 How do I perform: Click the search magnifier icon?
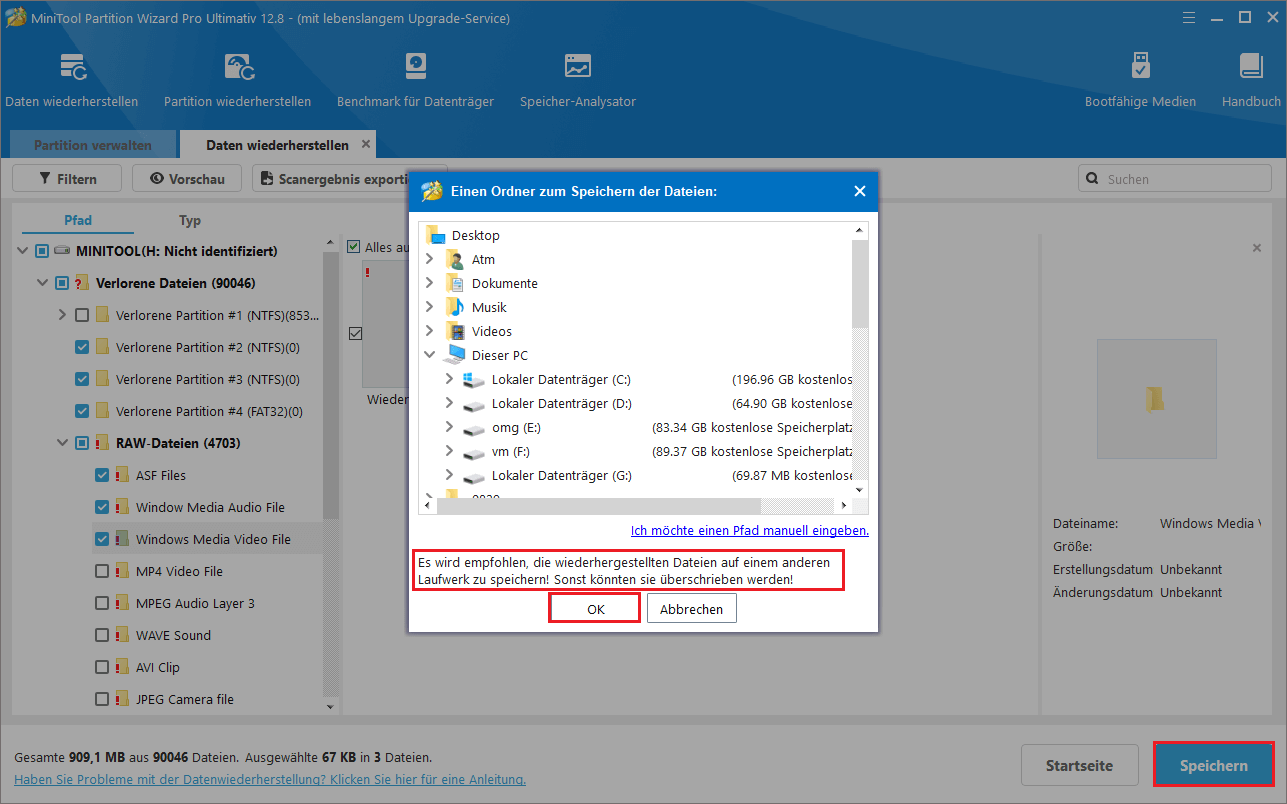pyautogui.click(x=1092, y=179)
